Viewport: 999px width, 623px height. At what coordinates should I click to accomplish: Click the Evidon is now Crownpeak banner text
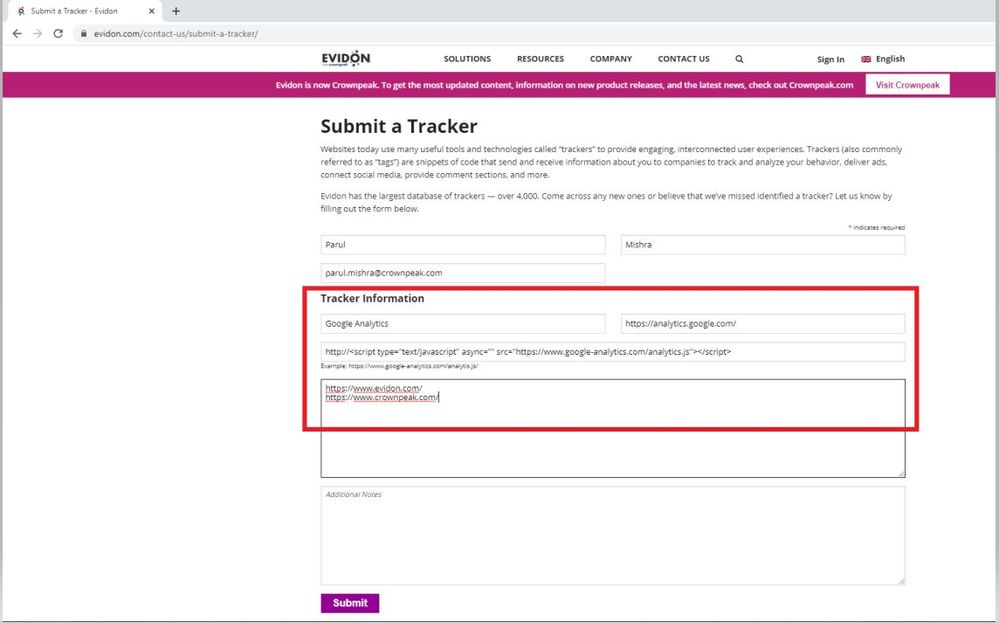point(564,85)
